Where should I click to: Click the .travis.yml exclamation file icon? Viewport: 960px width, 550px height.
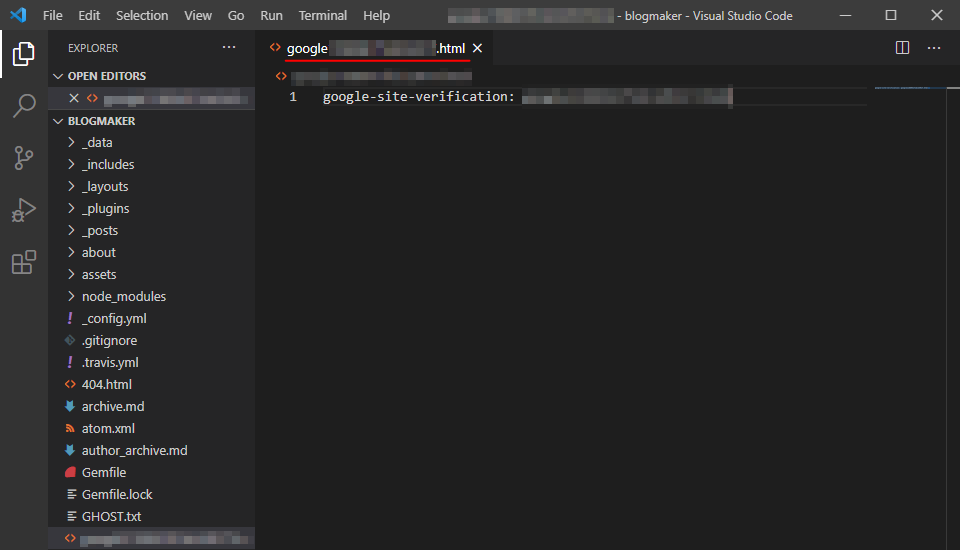point(70,363)
